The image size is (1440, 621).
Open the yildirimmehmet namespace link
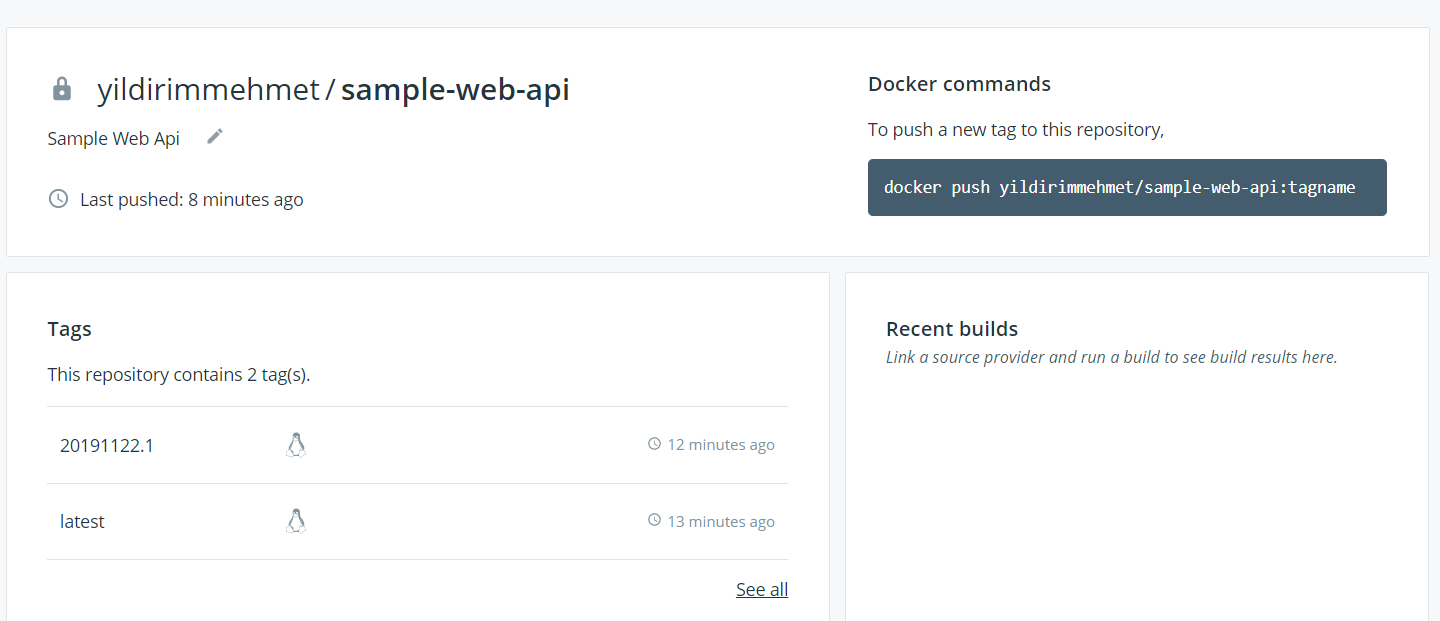208,90
